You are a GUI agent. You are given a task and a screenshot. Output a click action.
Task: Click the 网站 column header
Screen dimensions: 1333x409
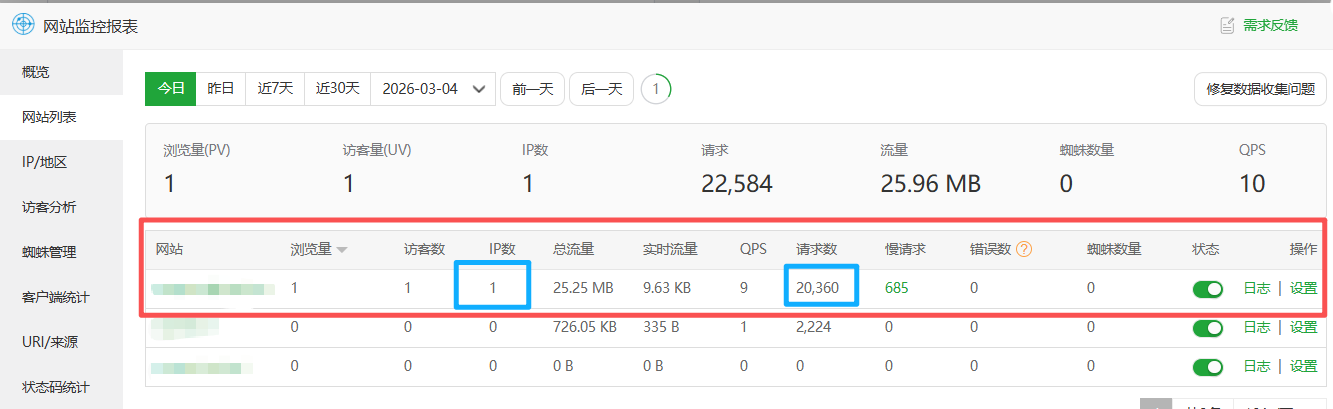tap(169, 250)
